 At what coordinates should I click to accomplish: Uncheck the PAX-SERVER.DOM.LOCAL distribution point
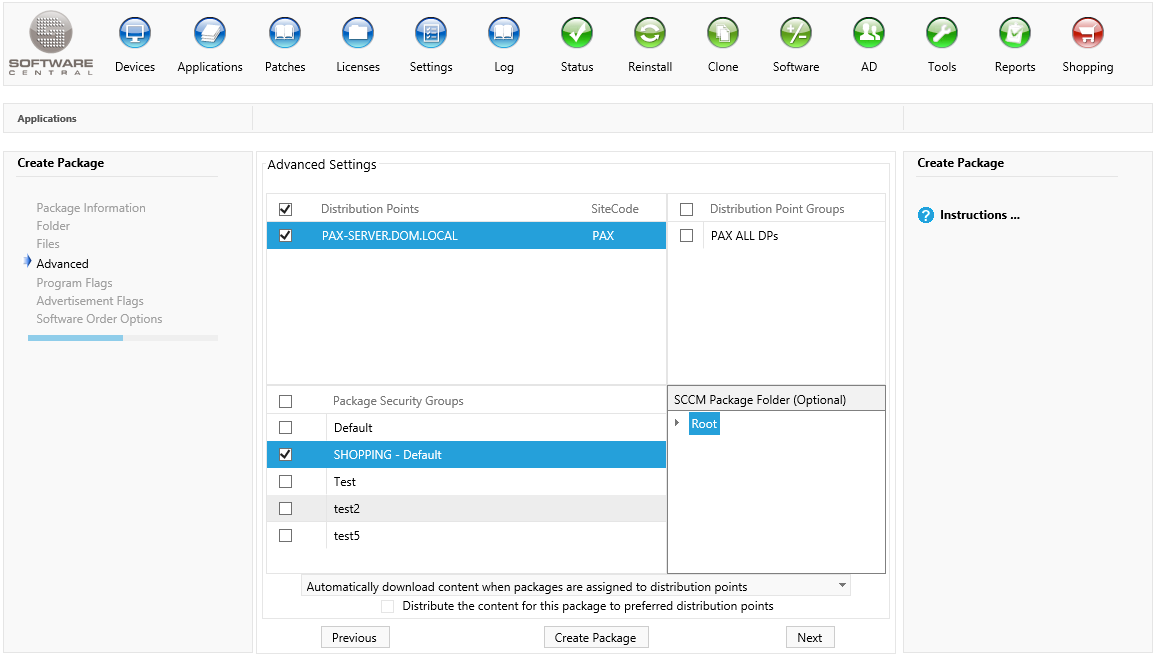point(286,236)
